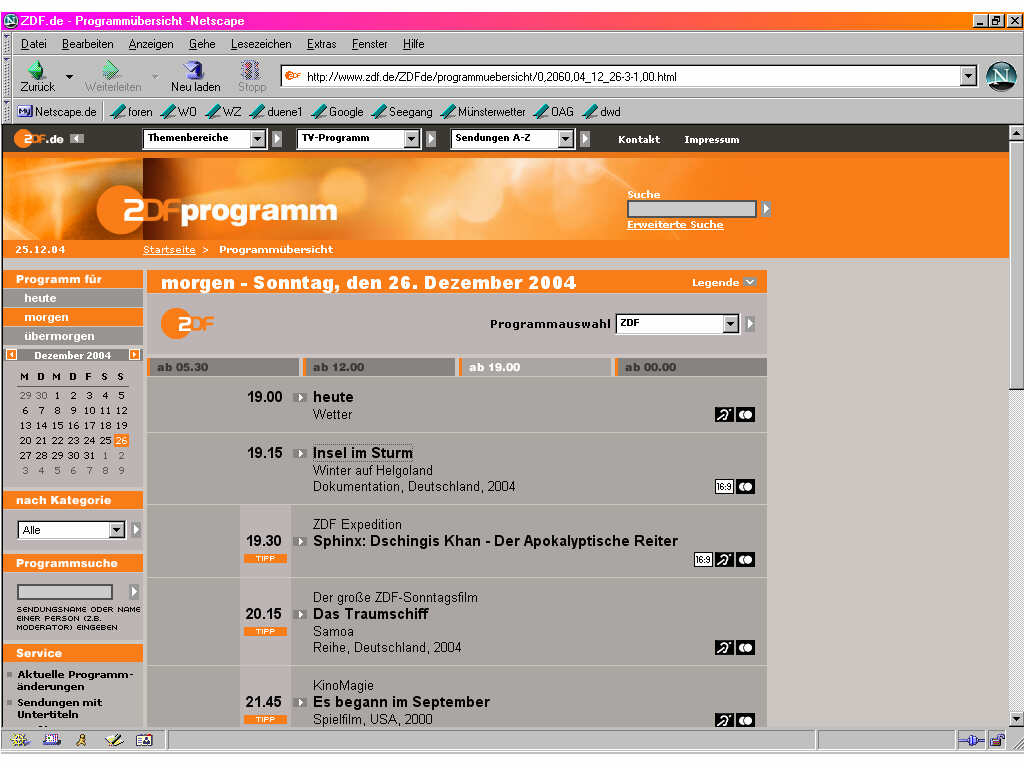Open the Bearbeiten menu
Image resolution: width=1024 pixels, height=768 pixels.
click(88, 44)
